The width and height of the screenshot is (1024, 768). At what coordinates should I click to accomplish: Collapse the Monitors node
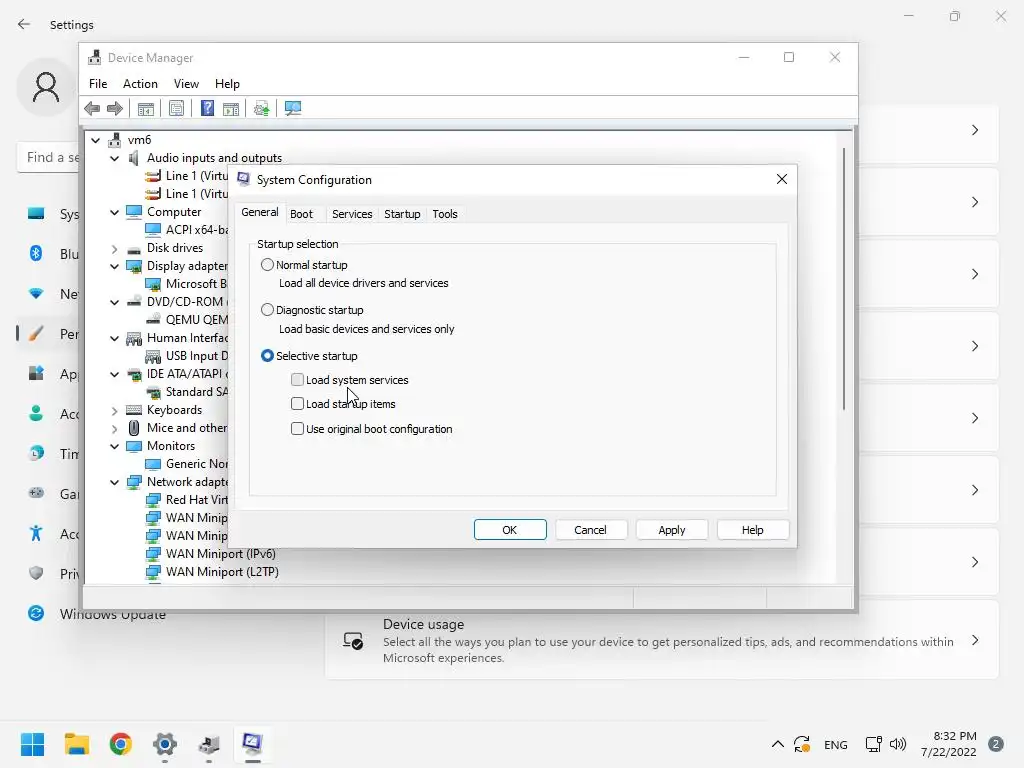click(114, 446)
